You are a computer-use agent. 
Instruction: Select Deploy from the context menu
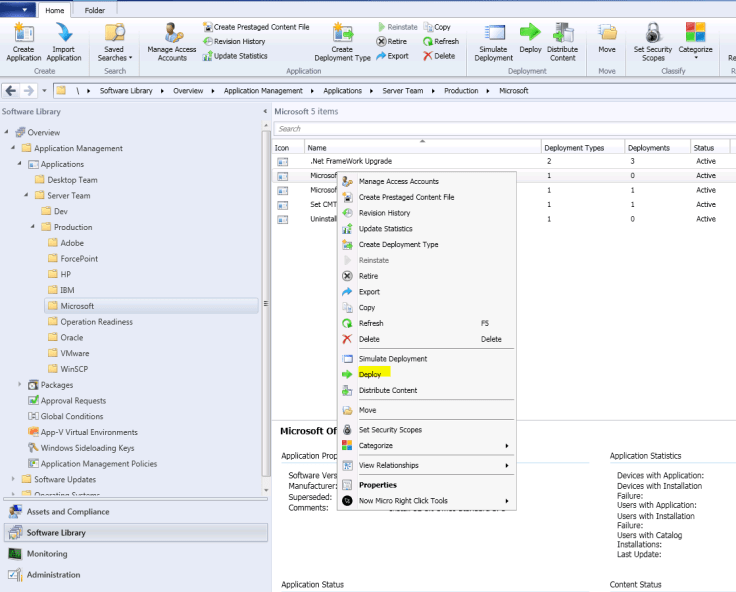click(370, 374)
